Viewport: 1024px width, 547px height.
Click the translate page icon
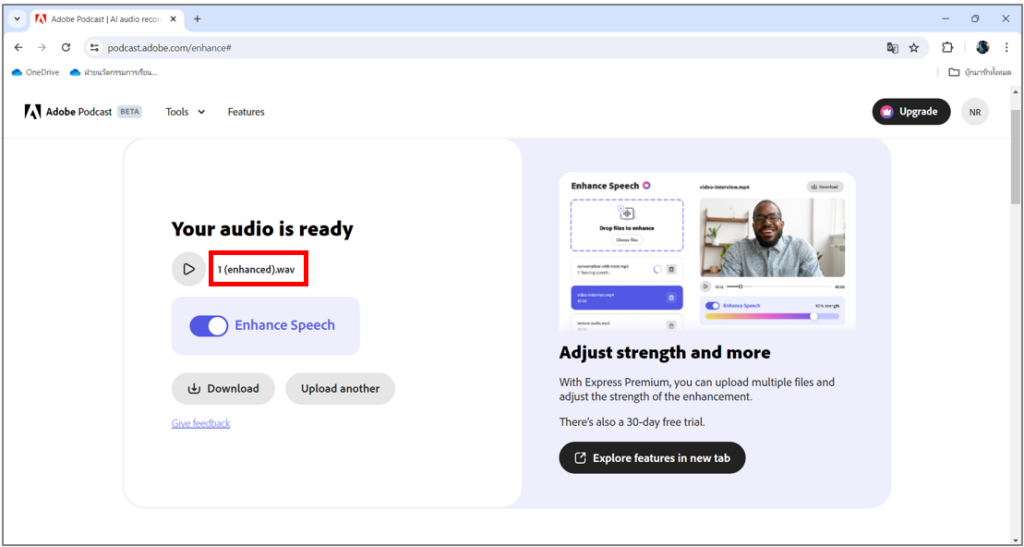[892, 47]
